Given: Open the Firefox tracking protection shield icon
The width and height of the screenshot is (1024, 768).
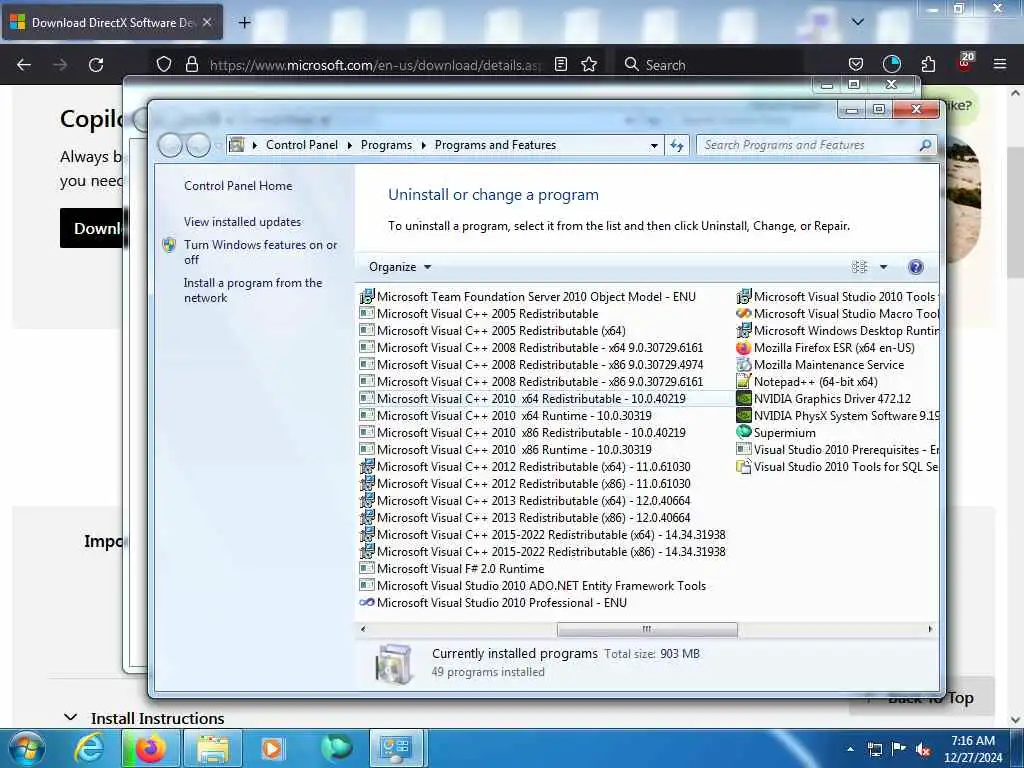Looking at the screenshot, I should point(164,64).
